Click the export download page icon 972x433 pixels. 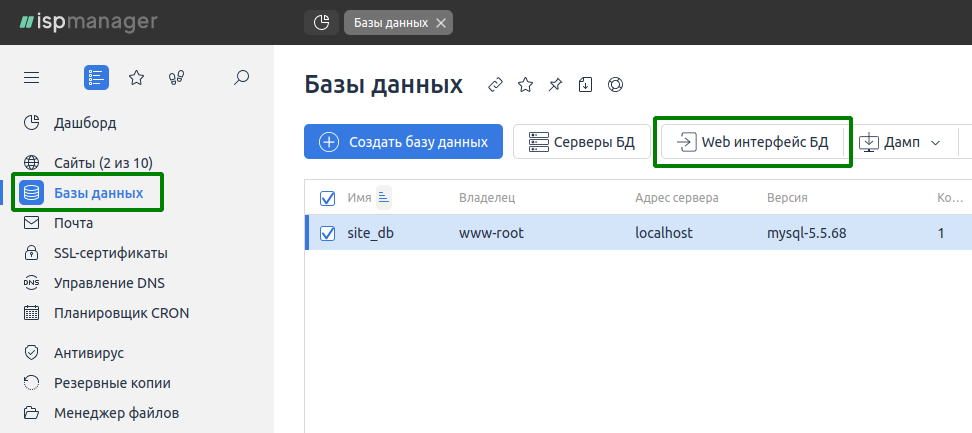585,85
